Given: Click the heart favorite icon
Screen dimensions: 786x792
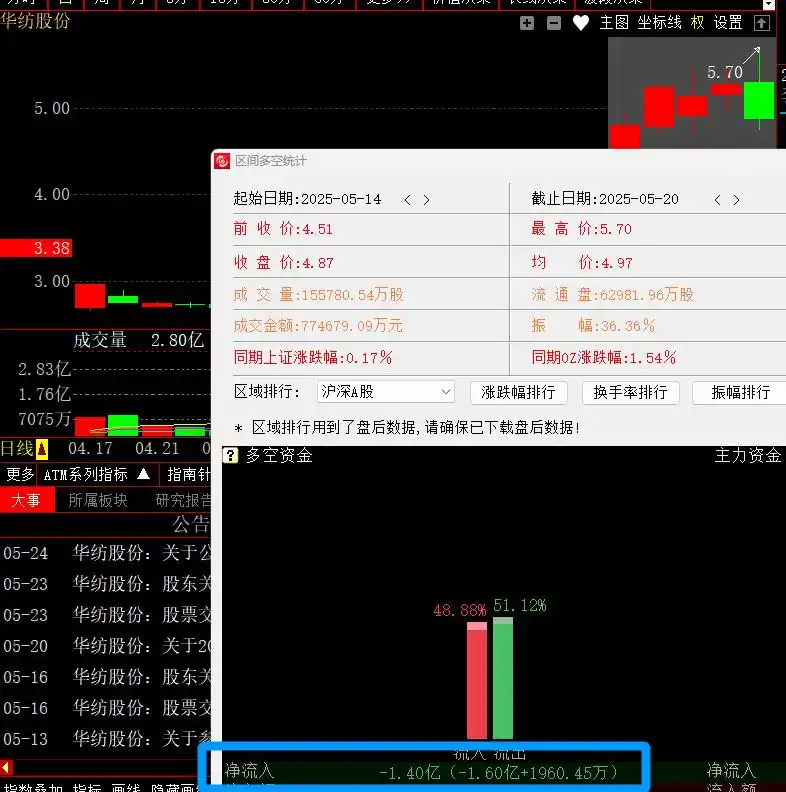Looking at the screenshot, I should (581, 23).
